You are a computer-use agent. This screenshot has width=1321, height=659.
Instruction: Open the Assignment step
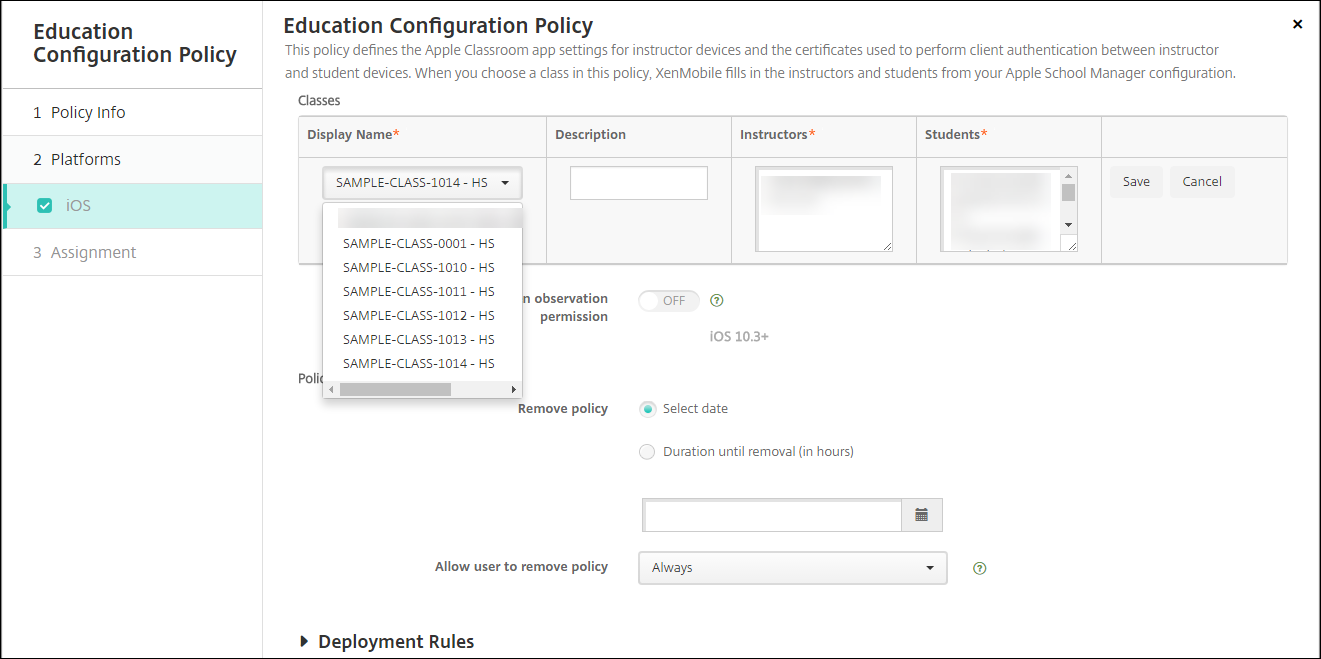pyautogui.click(x=93, y=253)
